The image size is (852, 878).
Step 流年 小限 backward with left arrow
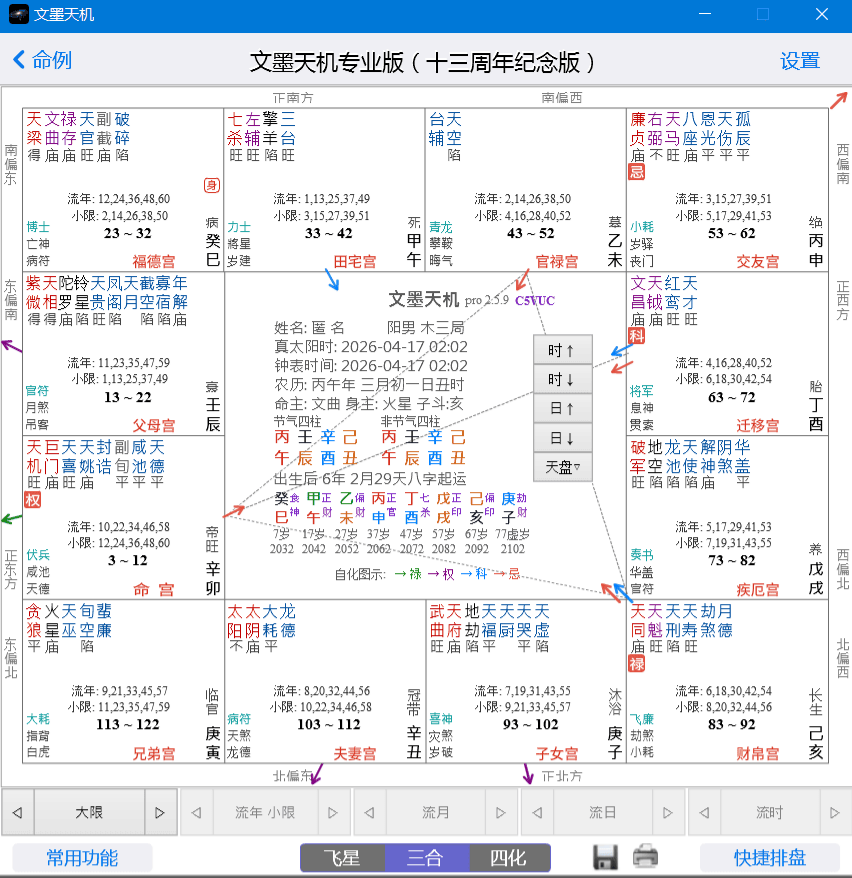pos(196,812)
